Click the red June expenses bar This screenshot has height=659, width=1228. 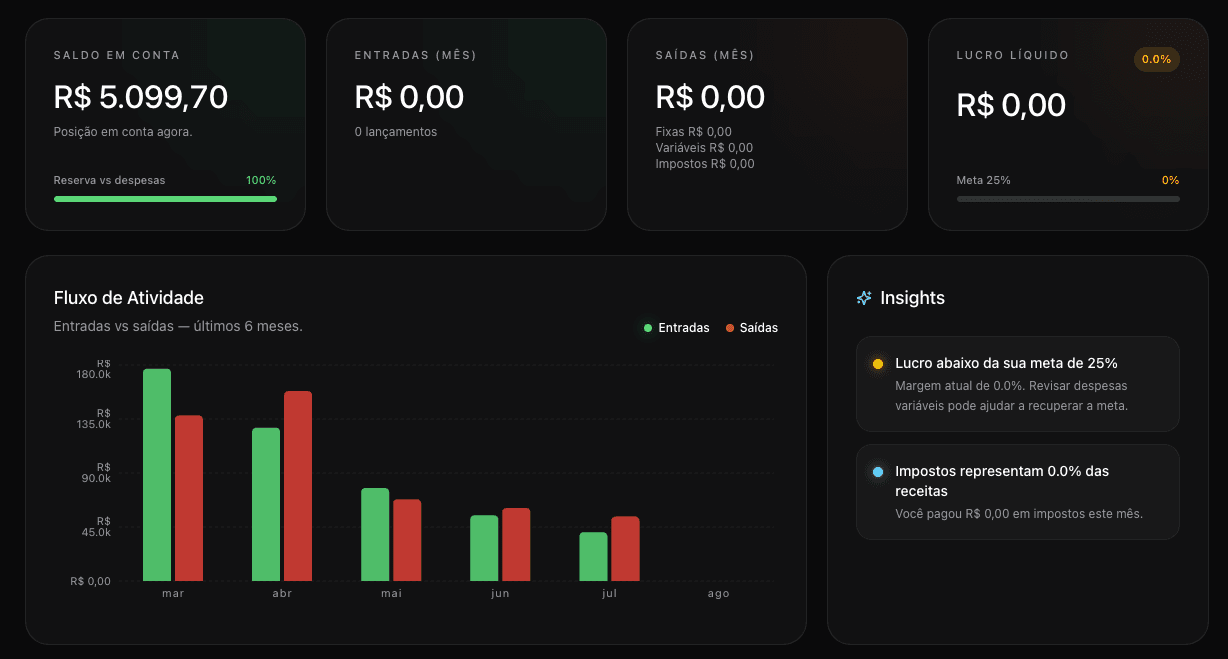(516, 544)
